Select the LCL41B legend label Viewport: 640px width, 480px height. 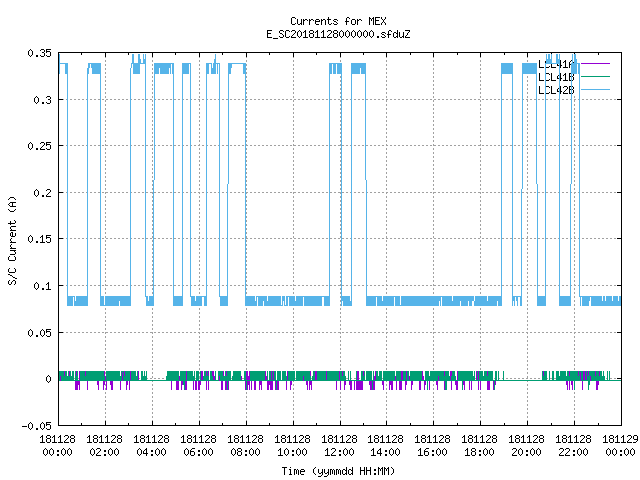point(556,77)
